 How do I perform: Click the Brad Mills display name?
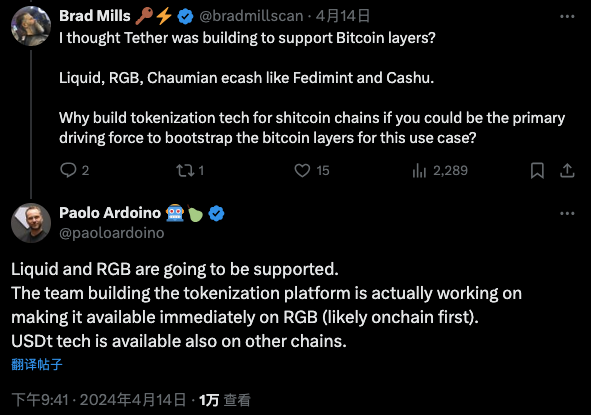click(x=95, y=16)
